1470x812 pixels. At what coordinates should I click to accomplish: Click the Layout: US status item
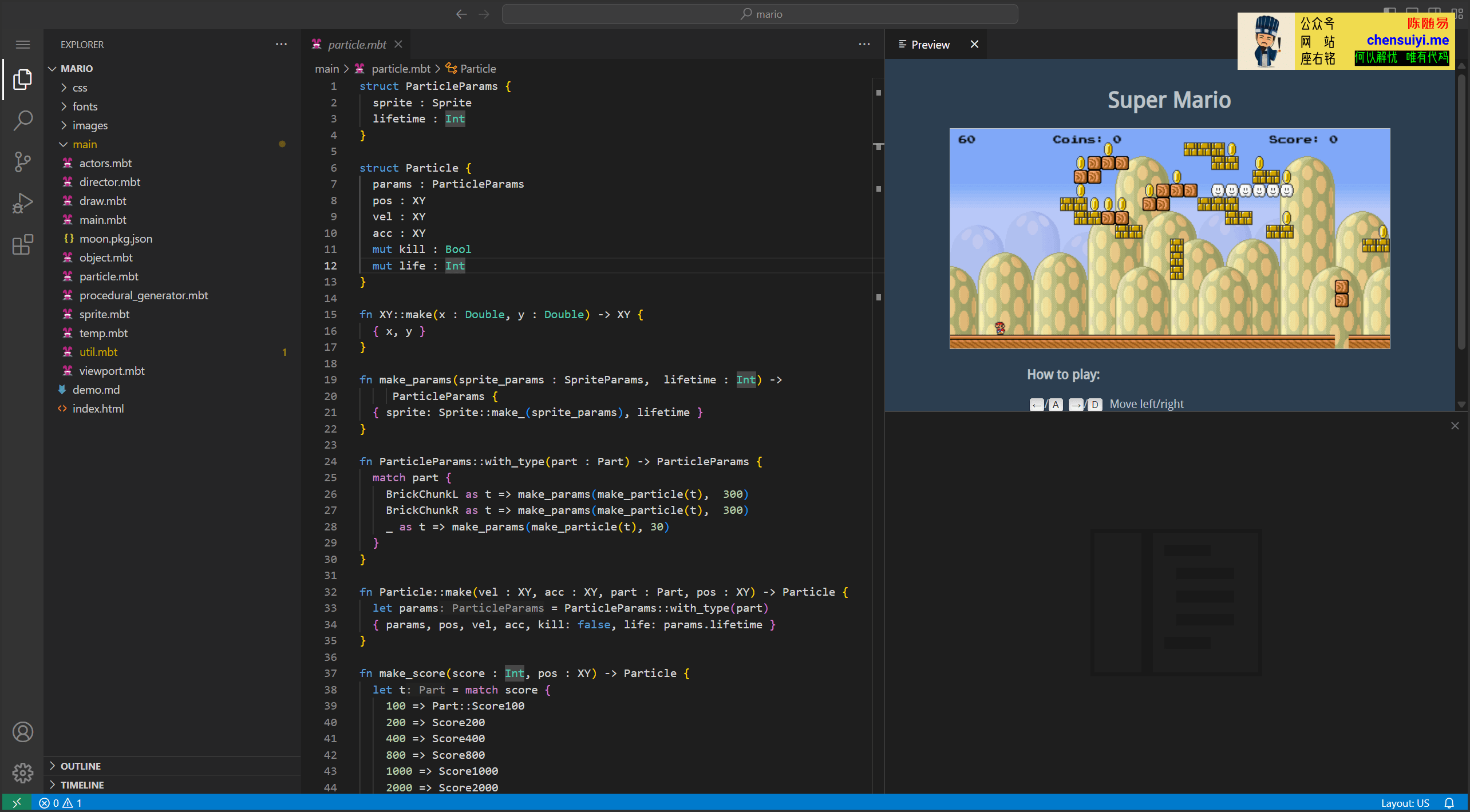1405,803
